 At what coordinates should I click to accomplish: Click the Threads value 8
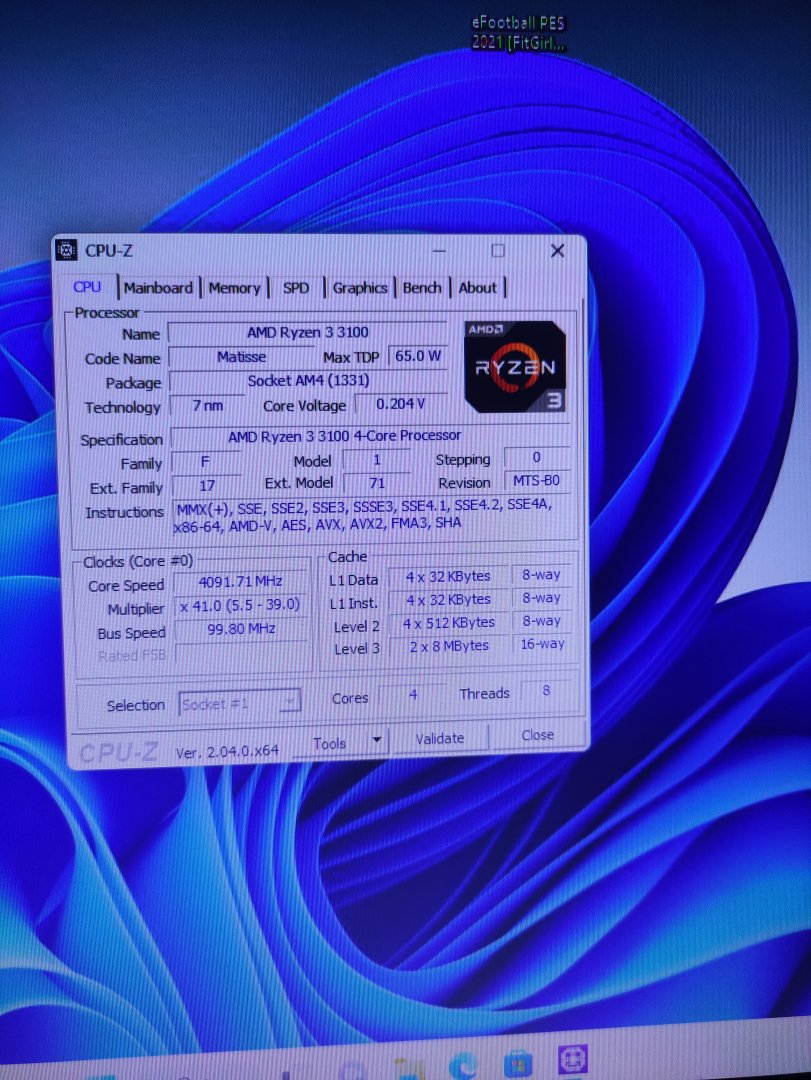(546, 690)
